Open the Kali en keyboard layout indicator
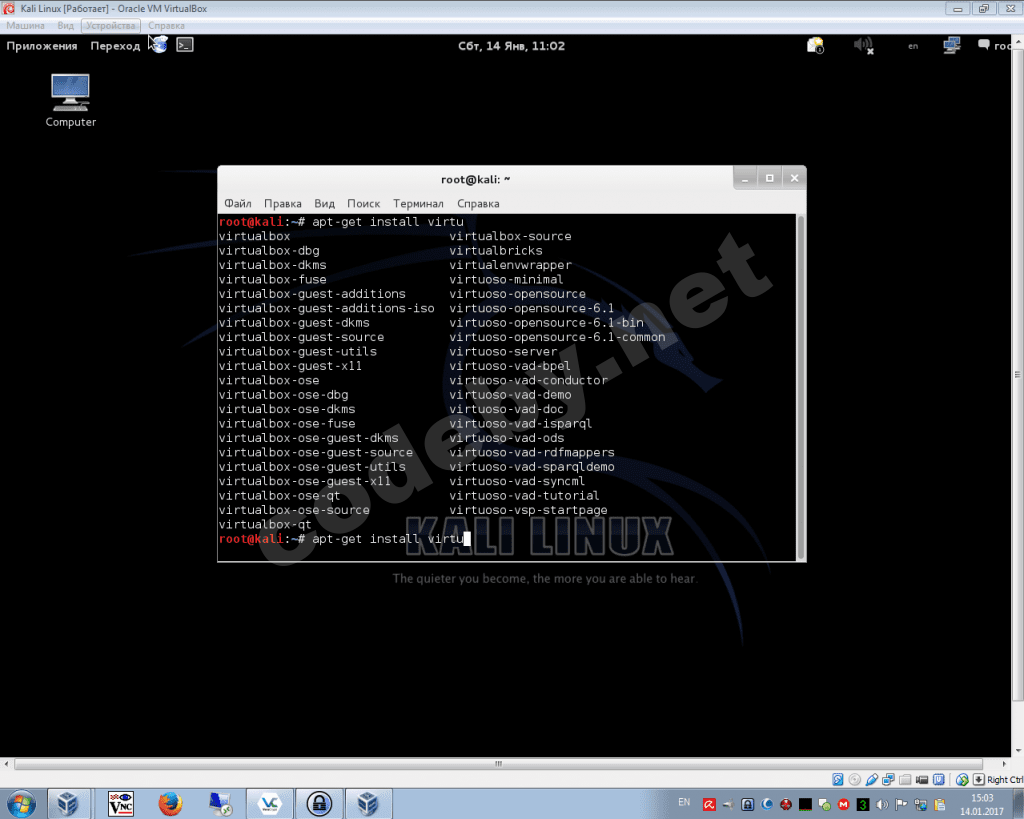The width and height of the screenshot is (1024, 819). point(913,46)
